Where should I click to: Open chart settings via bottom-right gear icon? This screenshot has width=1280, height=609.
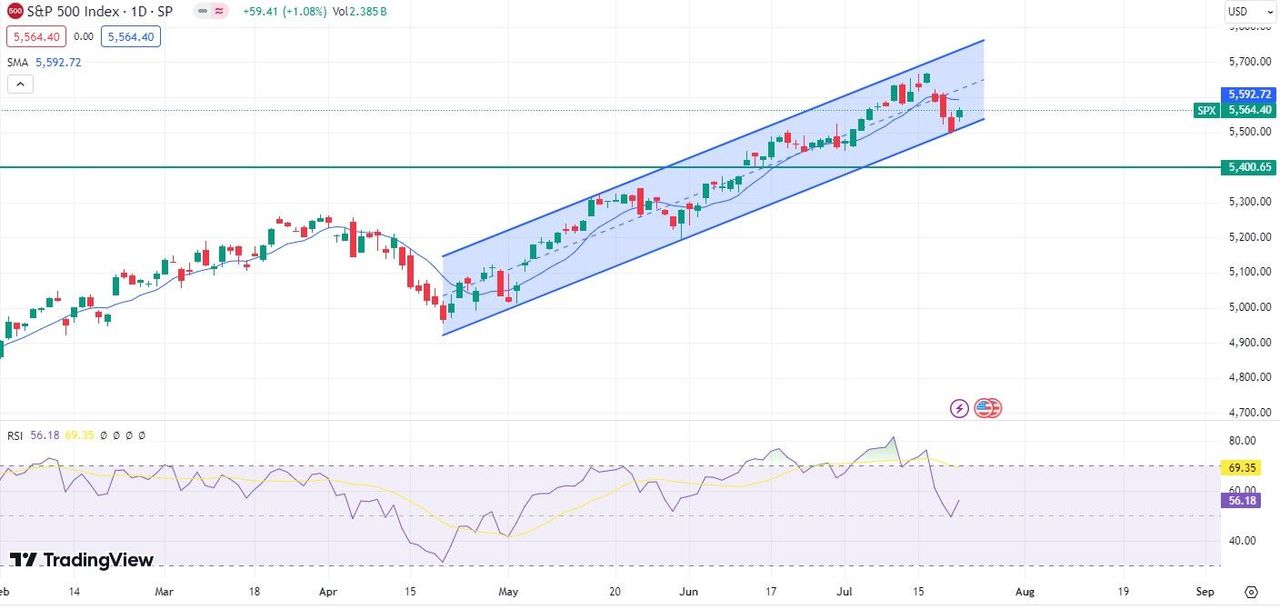pyautogui.click(x=1251, y=591)
